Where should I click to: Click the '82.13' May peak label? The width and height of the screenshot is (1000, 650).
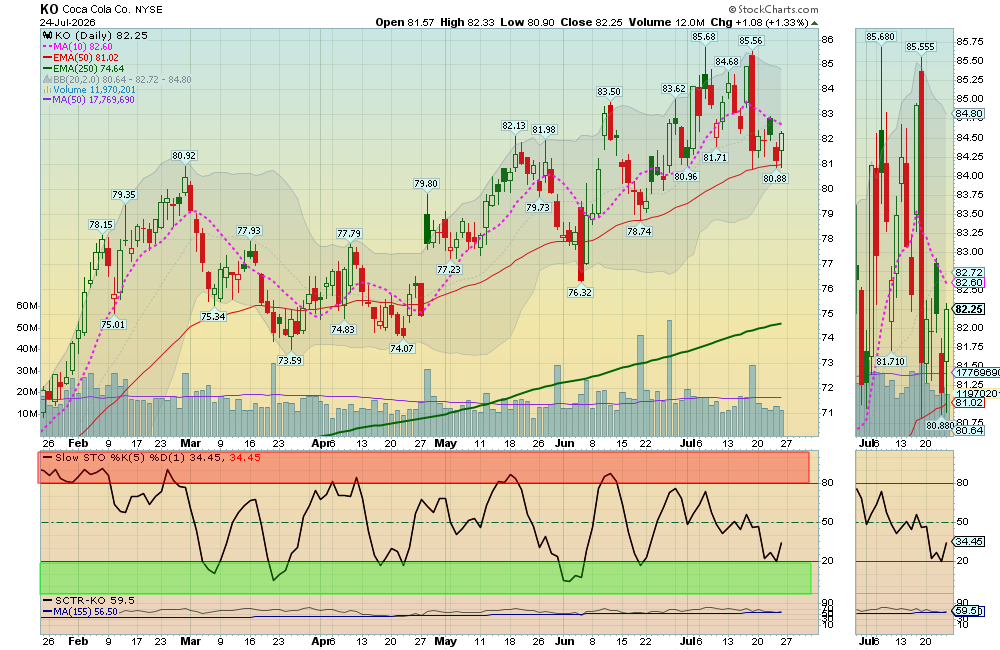point(514,126)
